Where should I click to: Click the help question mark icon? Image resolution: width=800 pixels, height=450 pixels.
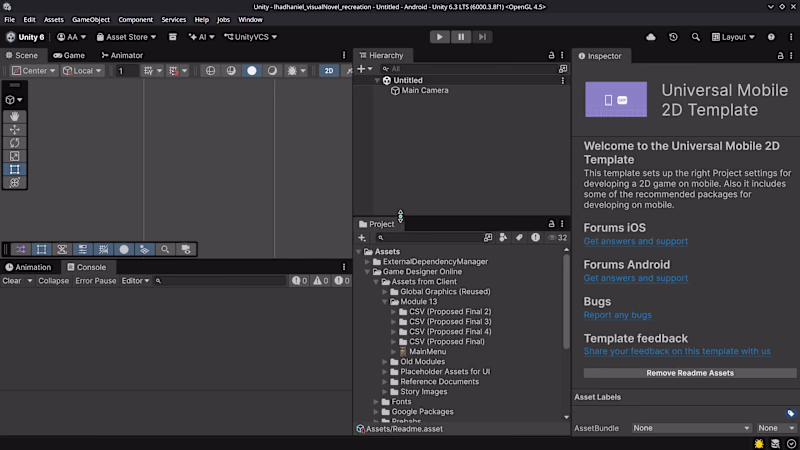click(x=771, y=37)
